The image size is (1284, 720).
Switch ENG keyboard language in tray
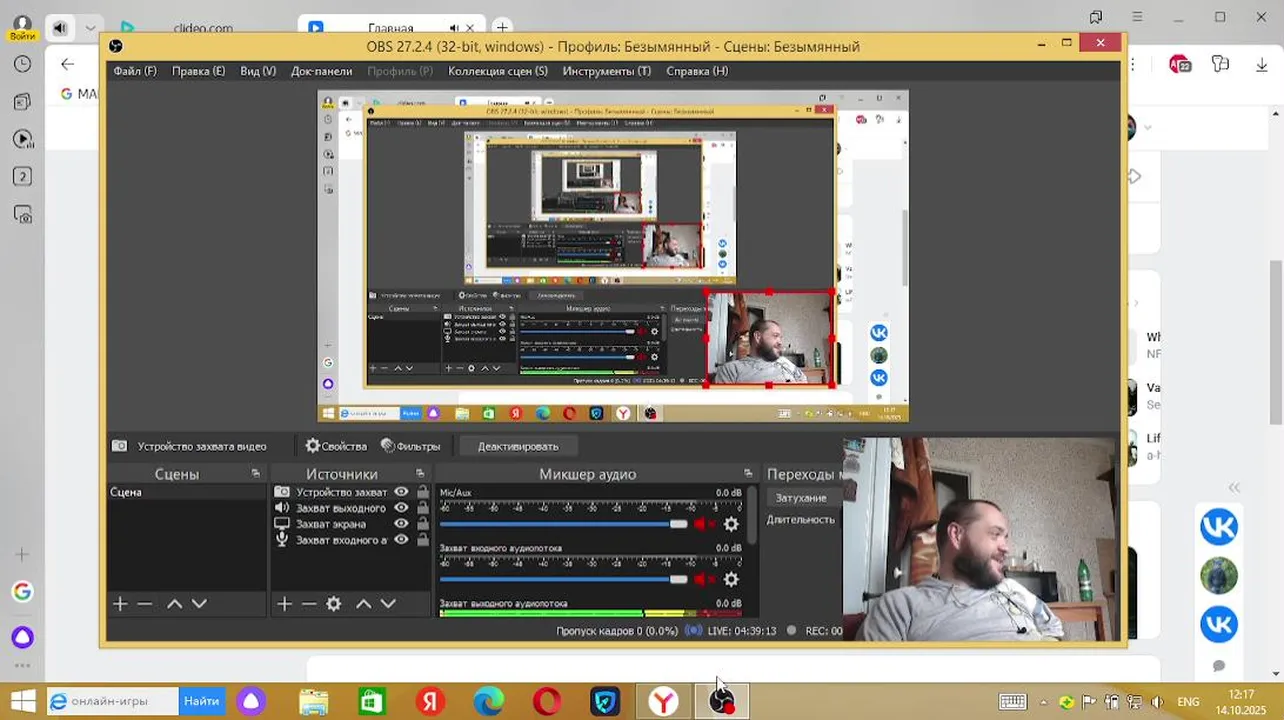1188,701
